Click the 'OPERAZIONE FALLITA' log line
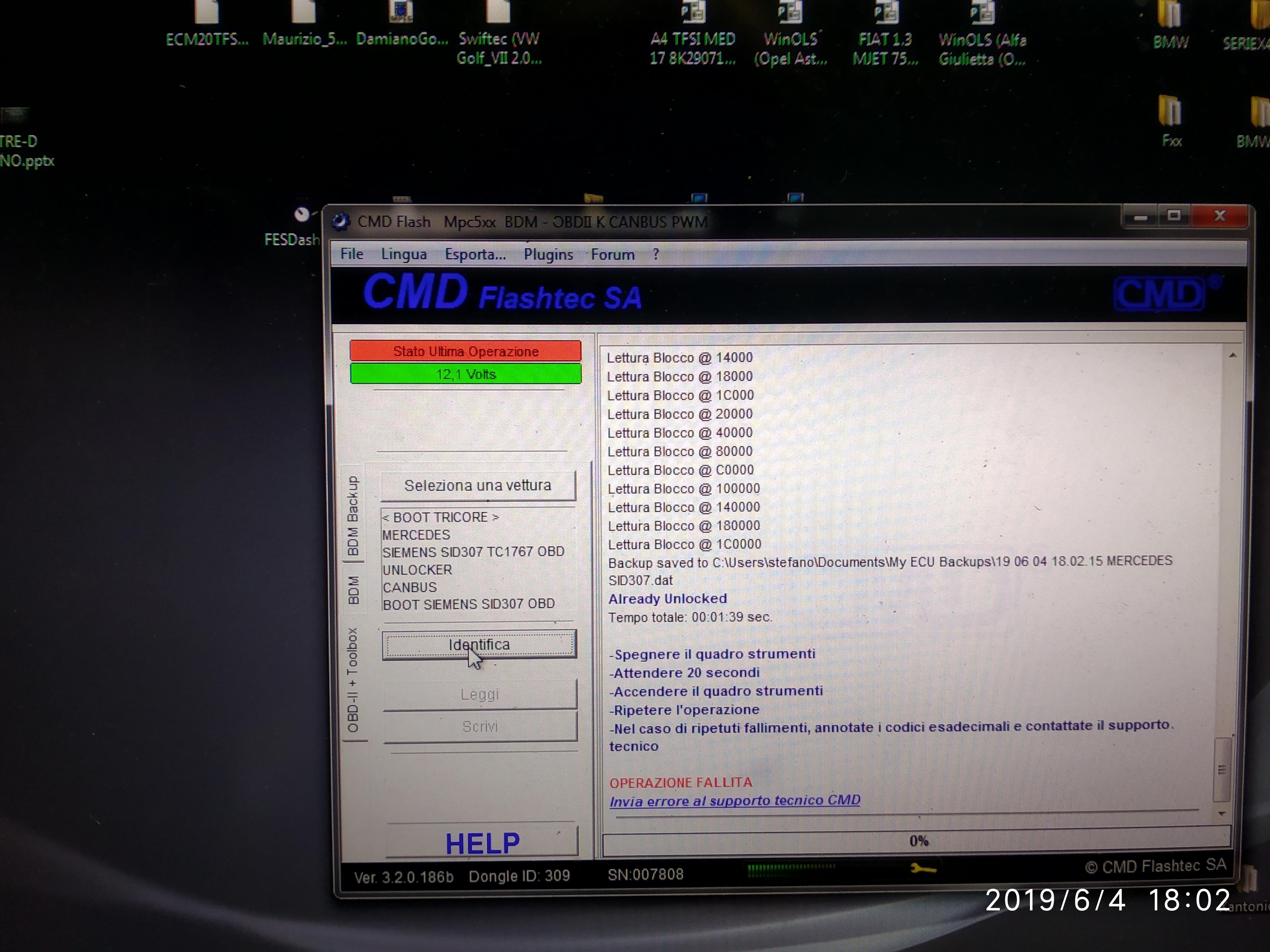1270x952 pixels. tap(681, 783)
